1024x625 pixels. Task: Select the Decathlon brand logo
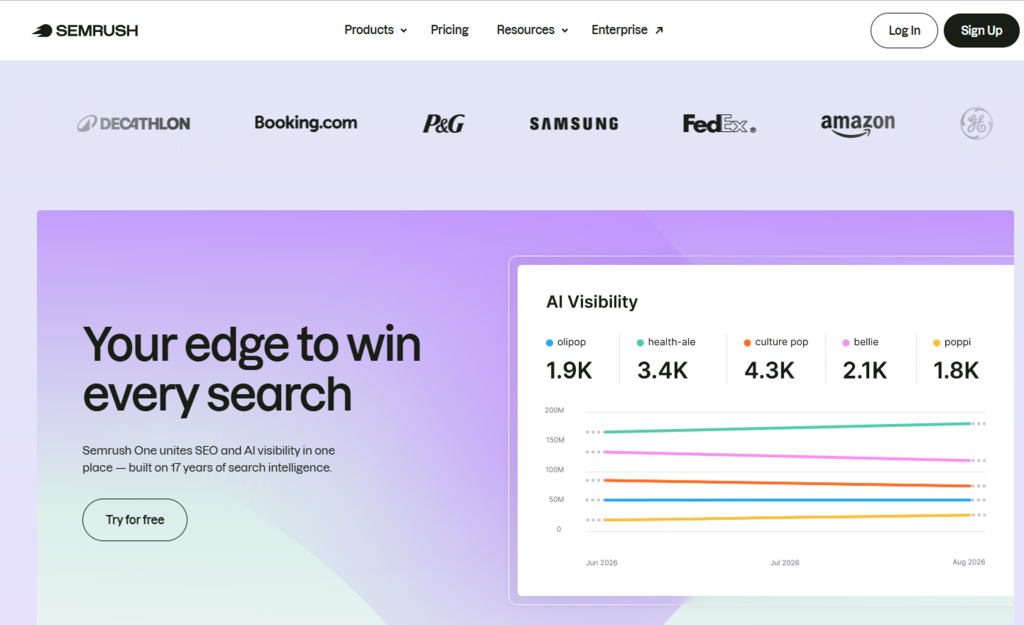(x=134, y=123)
